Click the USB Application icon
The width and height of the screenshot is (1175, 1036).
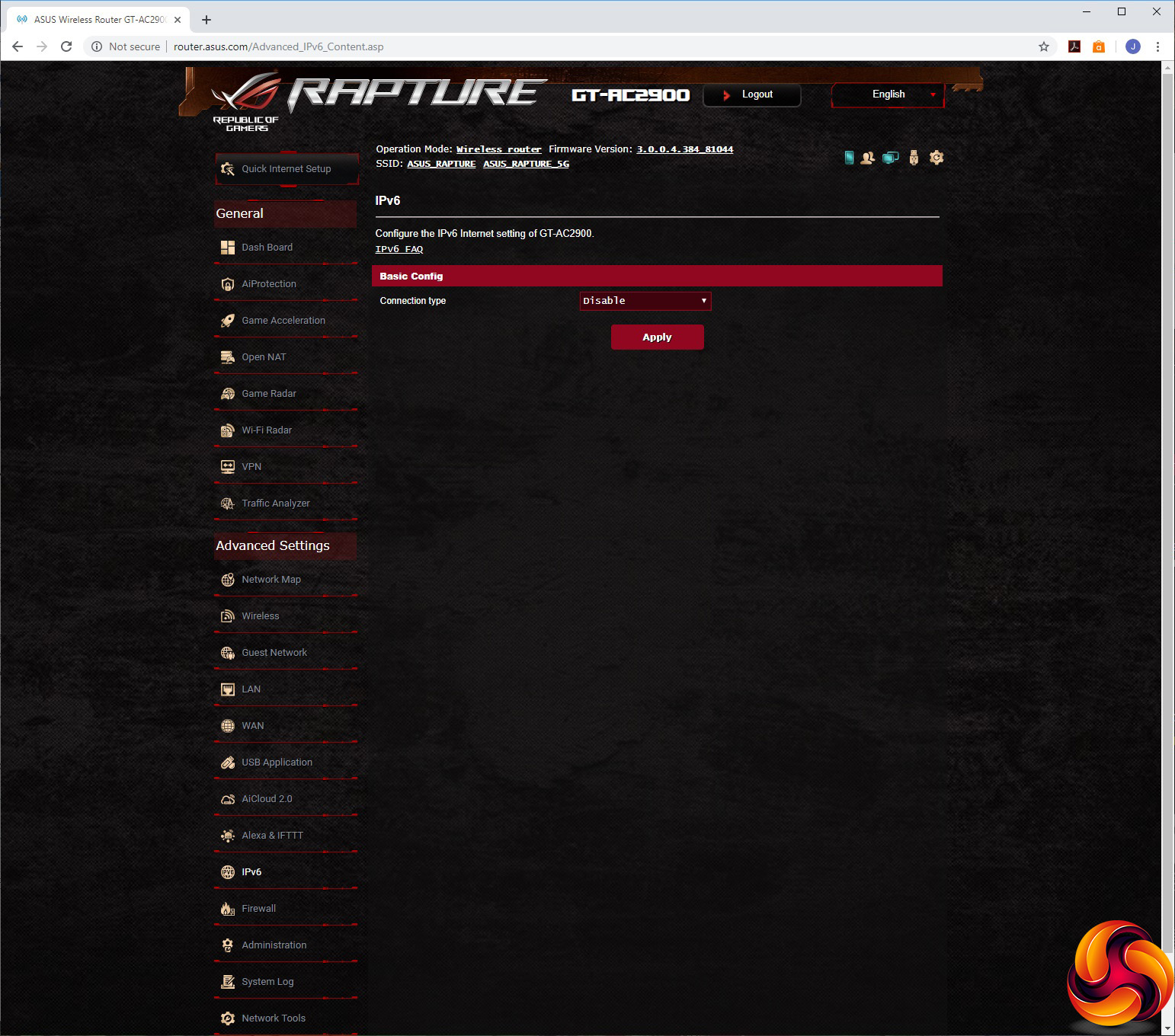tap(227, 763)
